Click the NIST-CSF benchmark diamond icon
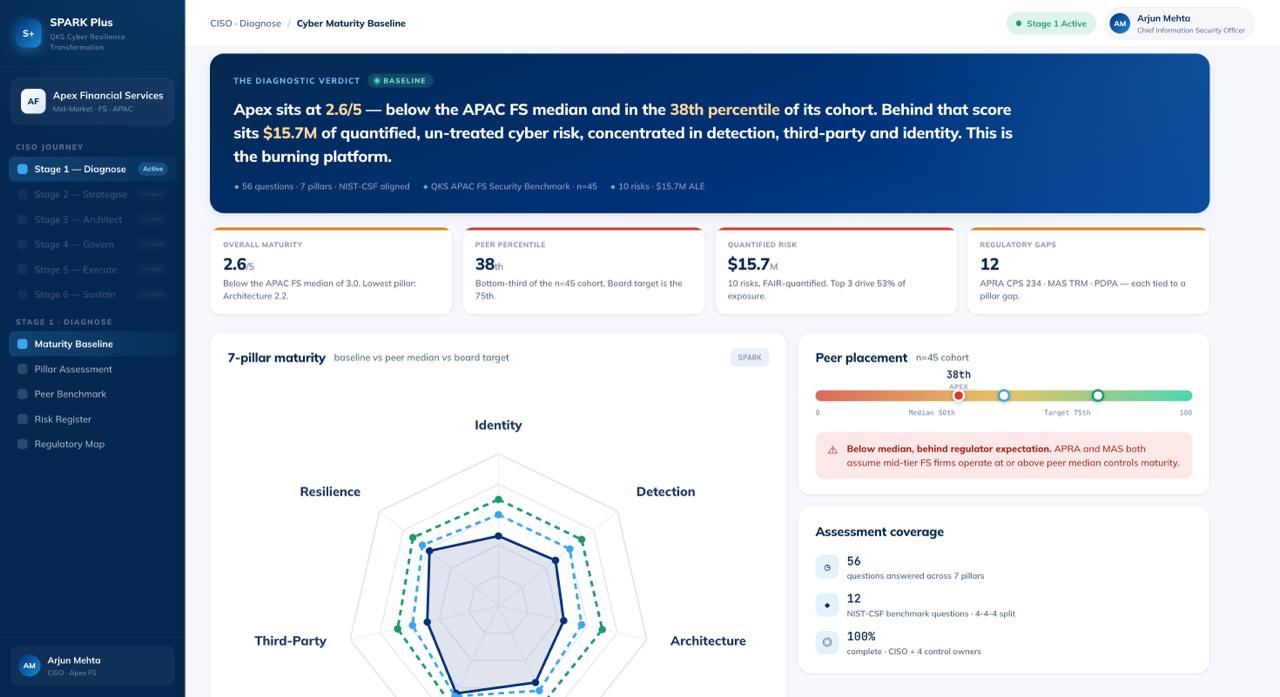Image resolution: width=1280 pixels, height=697 pixels. pos(827,605)
